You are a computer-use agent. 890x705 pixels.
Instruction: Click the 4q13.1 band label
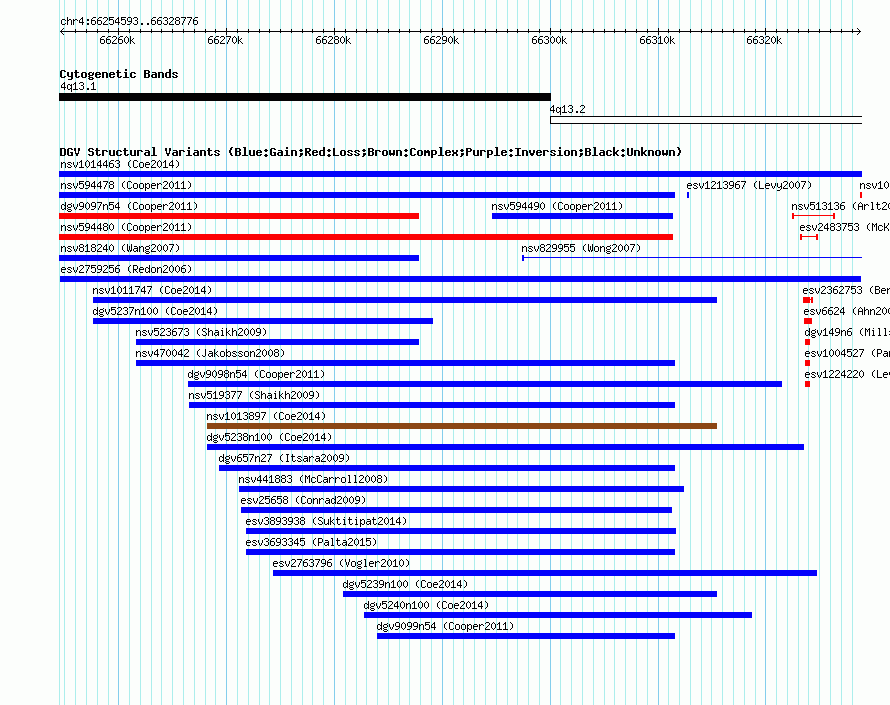(x=78, y=86)
